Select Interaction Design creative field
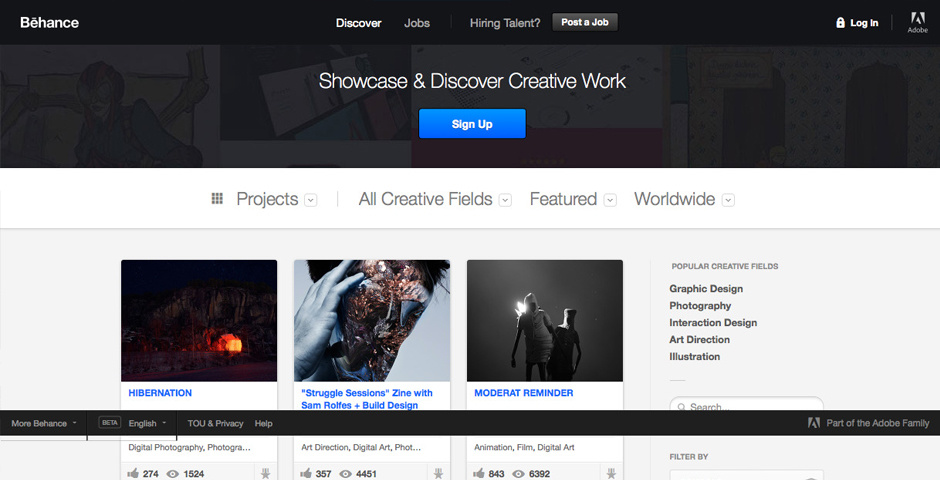This screenshot has width=940, height=480. [713, 322]
